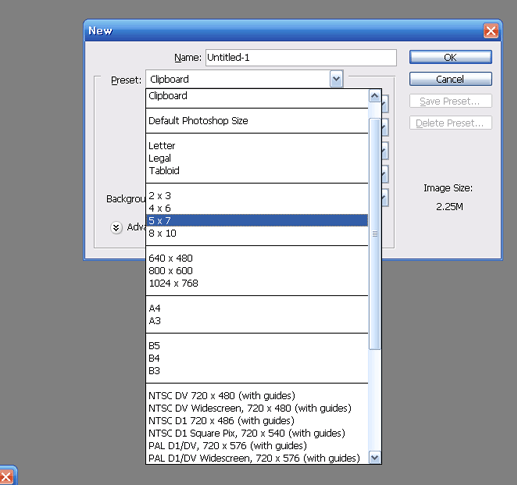
Task: Click the Save Preset button
Action: (x=450, y=101)
